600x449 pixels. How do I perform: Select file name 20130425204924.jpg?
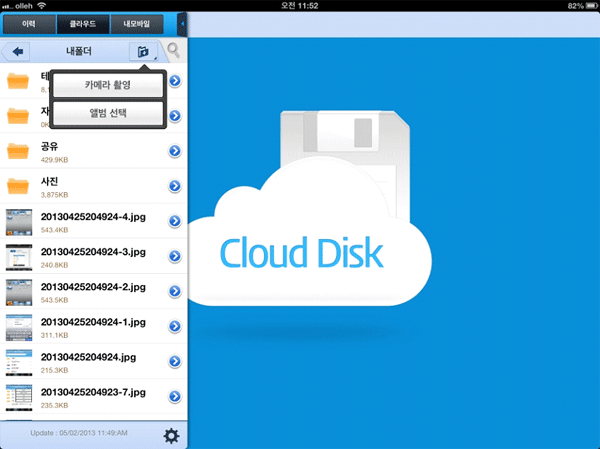(x=88, y=358)
